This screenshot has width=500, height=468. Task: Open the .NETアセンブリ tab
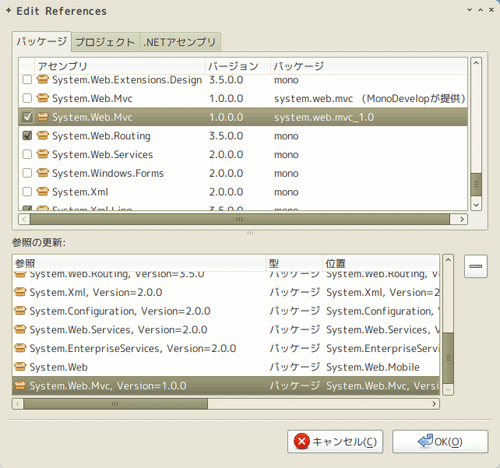point(180,42)
